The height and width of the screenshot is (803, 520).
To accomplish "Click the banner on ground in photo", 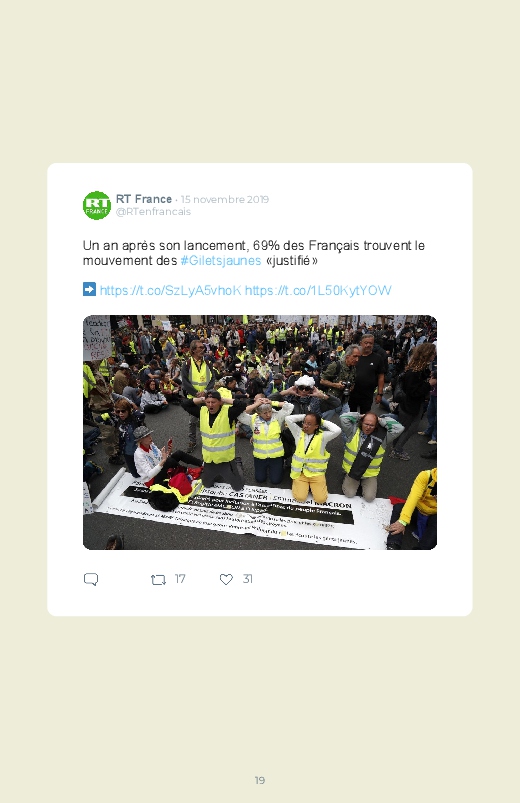I will coord(241,512).
